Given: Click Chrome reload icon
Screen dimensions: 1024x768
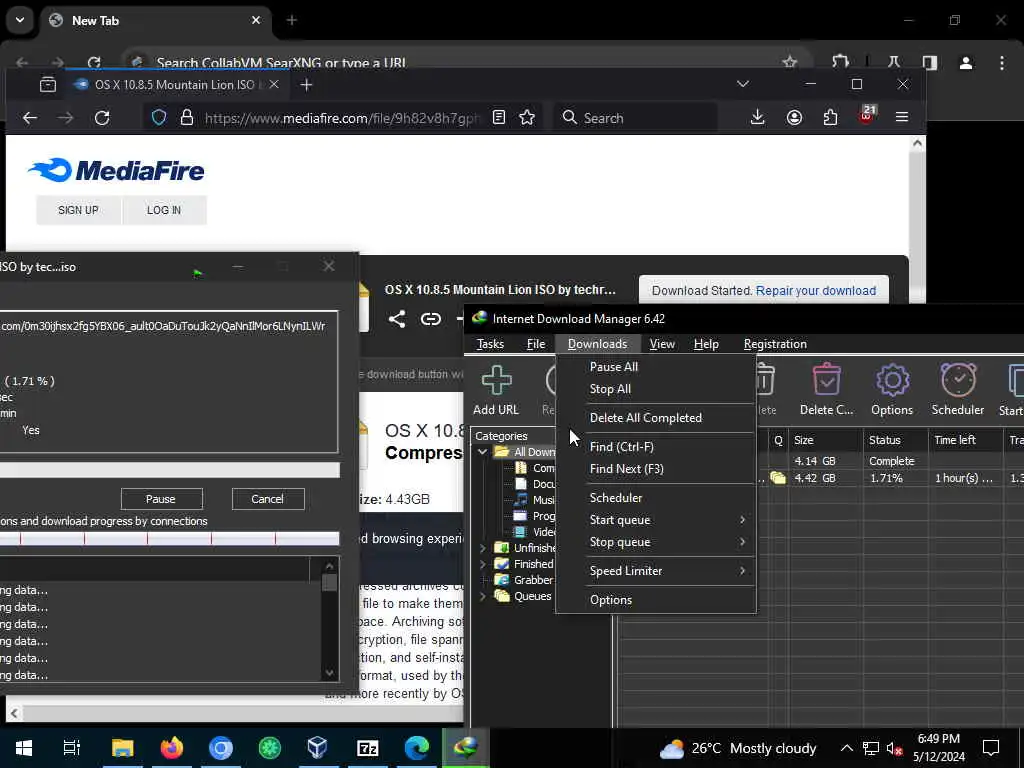Looking at the screenshot, I should [94, 63].
